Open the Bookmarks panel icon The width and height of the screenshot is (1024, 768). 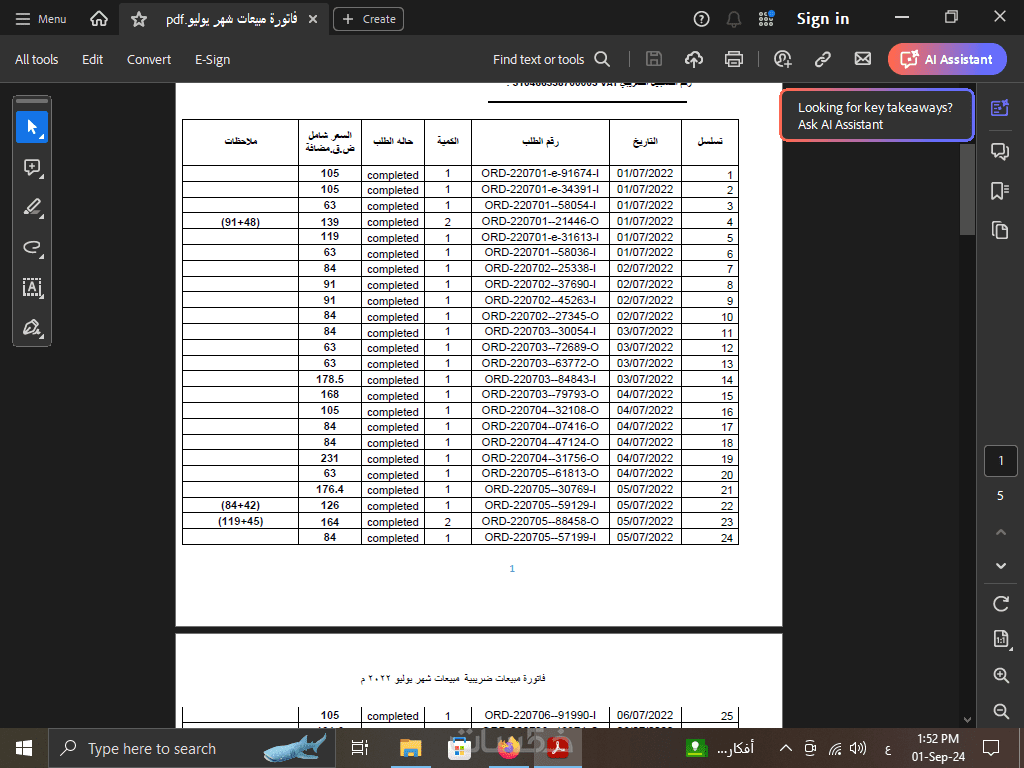[1000, 191]
